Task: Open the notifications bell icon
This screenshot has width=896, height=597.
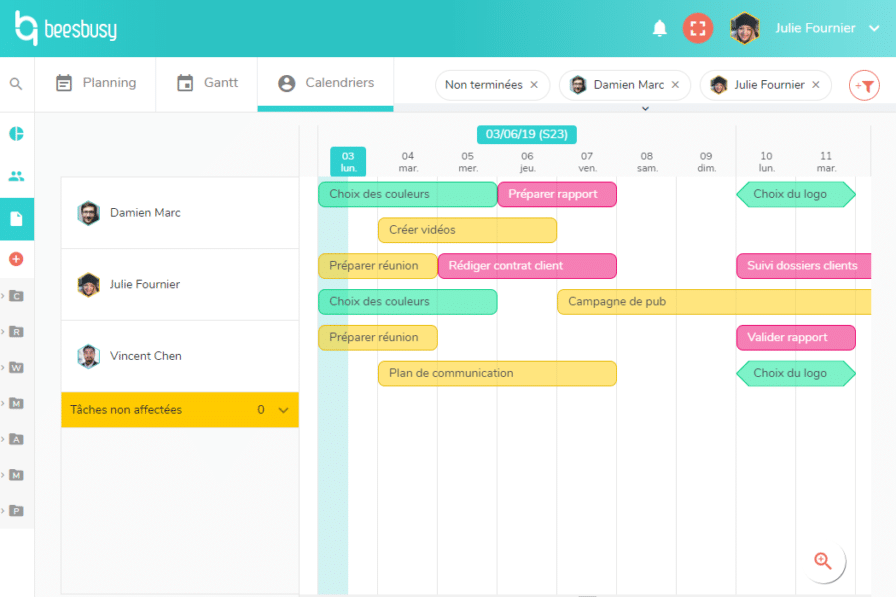Action: (660, 28)
